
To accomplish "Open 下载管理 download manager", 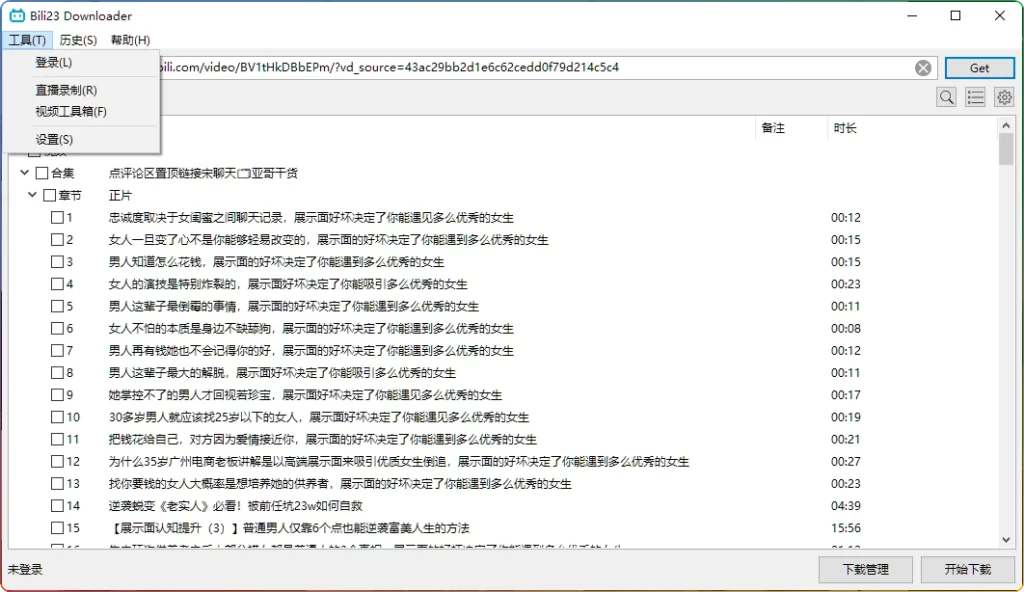I will click(x=864, y=569).
